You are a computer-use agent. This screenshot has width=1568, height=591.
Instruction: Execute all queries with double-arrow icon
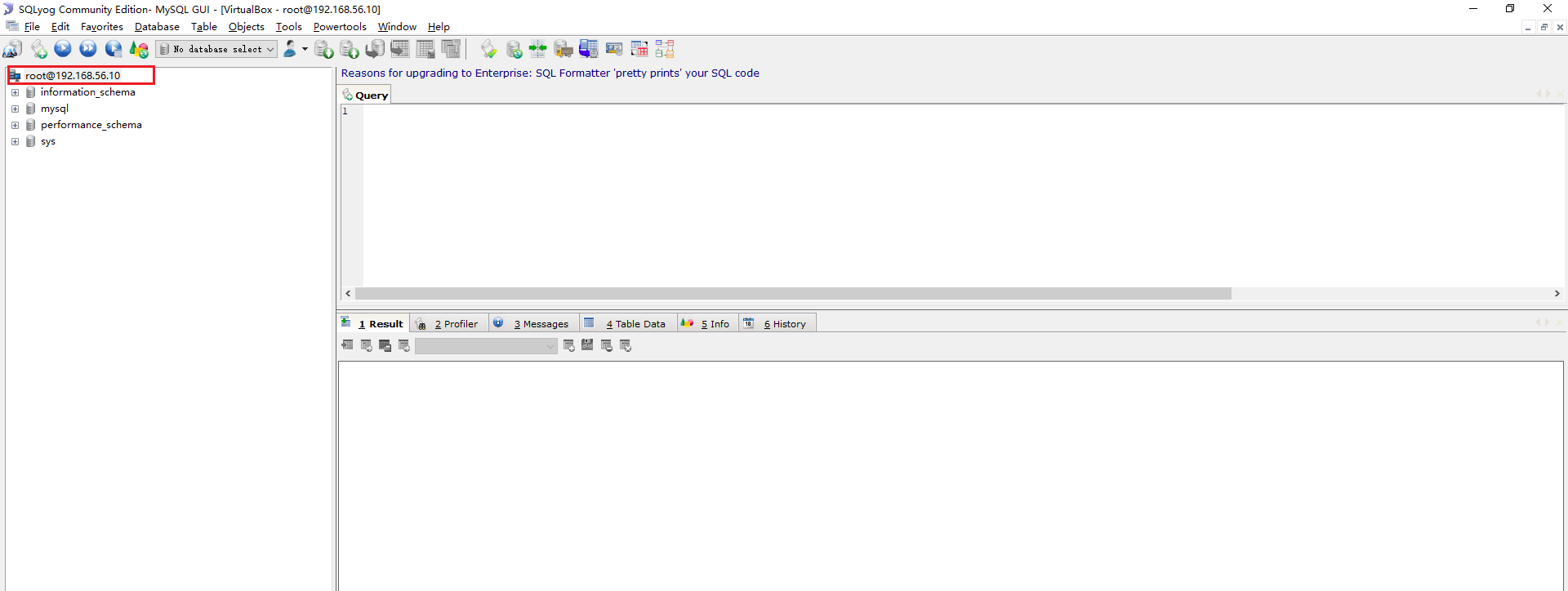click(88, 49)
